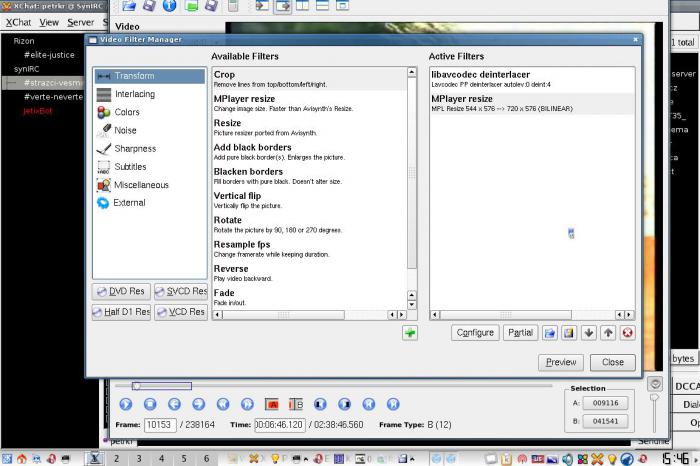Open the XChat menu in XChat
This screenshot has height=466, width=700.
pos(19,22)
